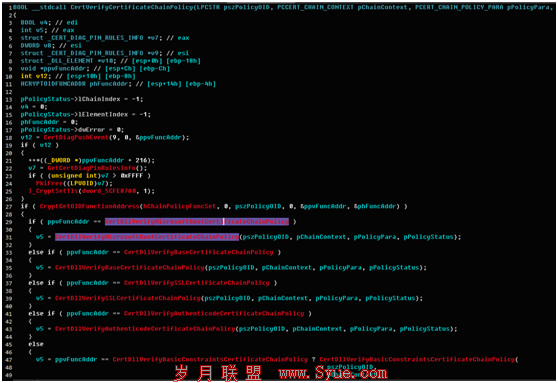Click I_CryptSetTls function on line 25

(54, 191)
